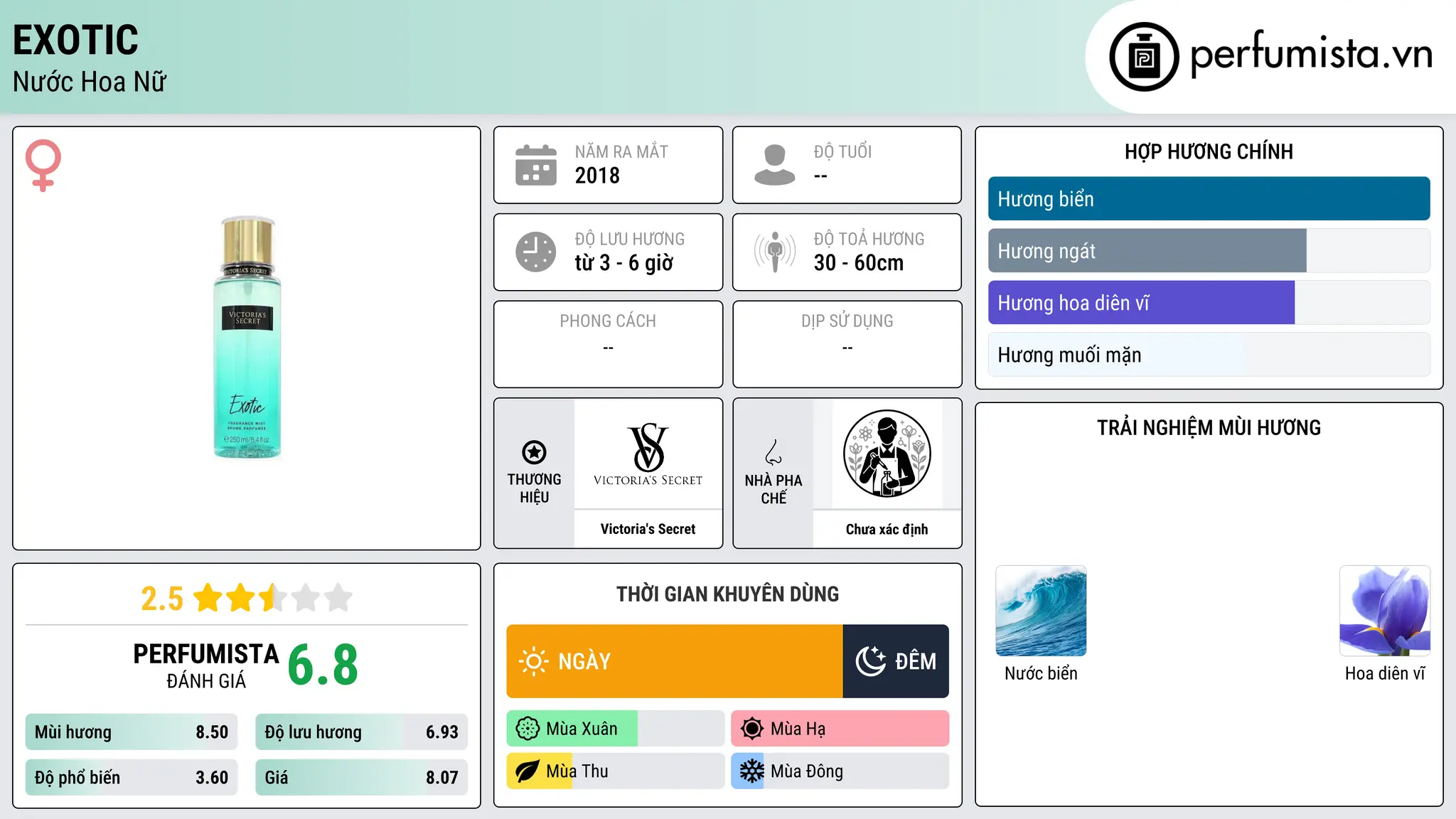Click the sillage value 30 - 60cm
Screen dimensions: 1456x819
coord(859,263)
